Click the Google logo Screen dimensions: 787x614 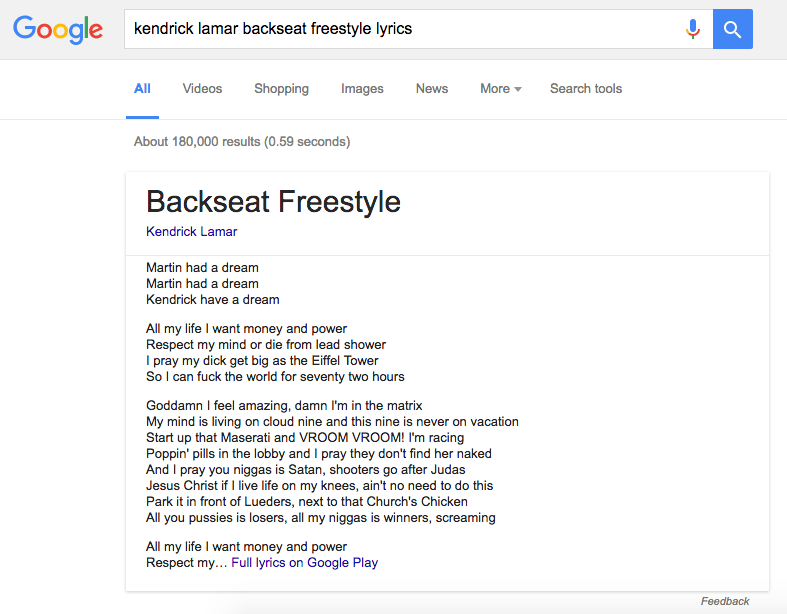pyautogui.click(x=58, y=29)
